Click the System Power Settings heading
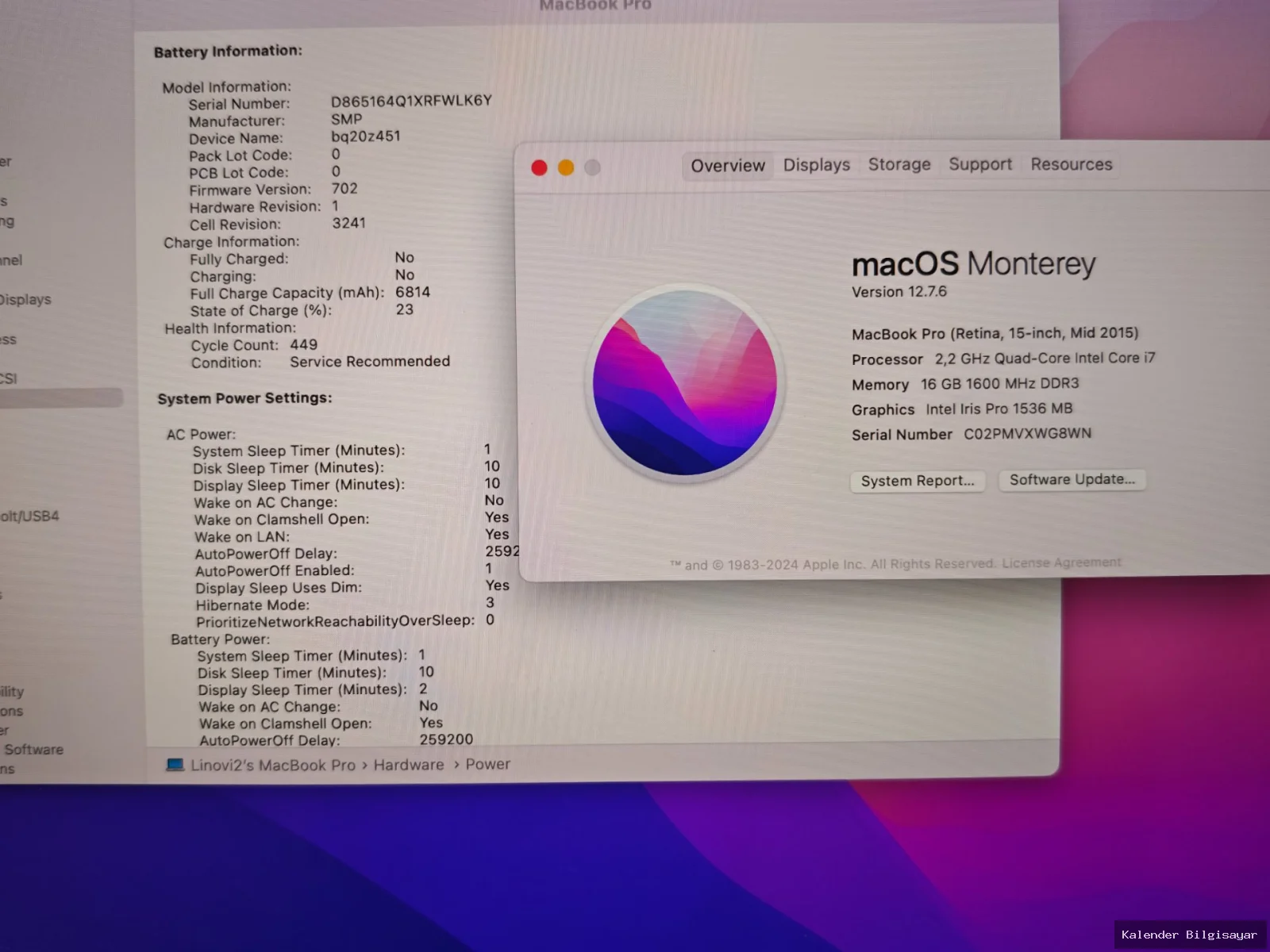 (x=244, y=398)
